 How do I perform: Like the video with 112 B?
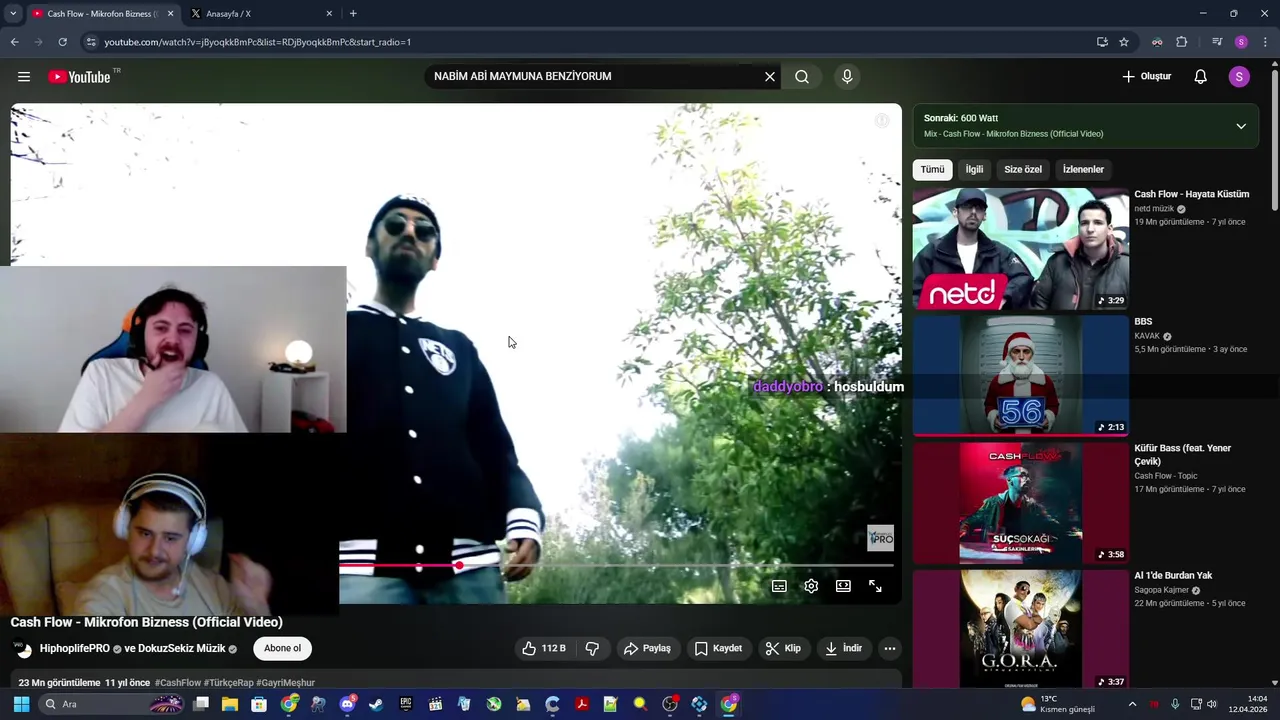click(544, 649)
